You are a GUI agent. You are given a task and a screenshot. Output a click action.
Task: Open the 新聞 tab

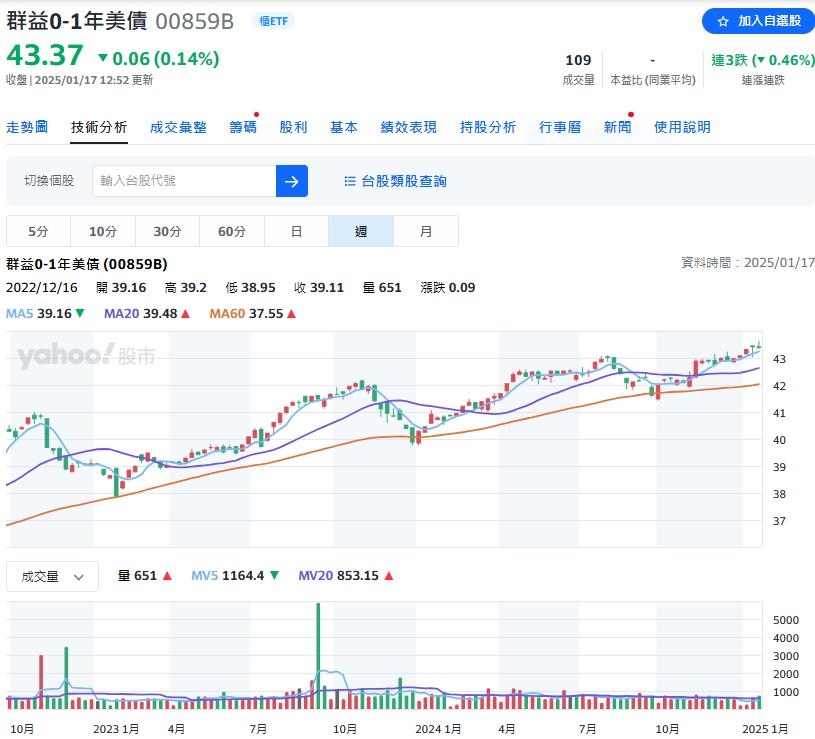[x=616, y=127]
